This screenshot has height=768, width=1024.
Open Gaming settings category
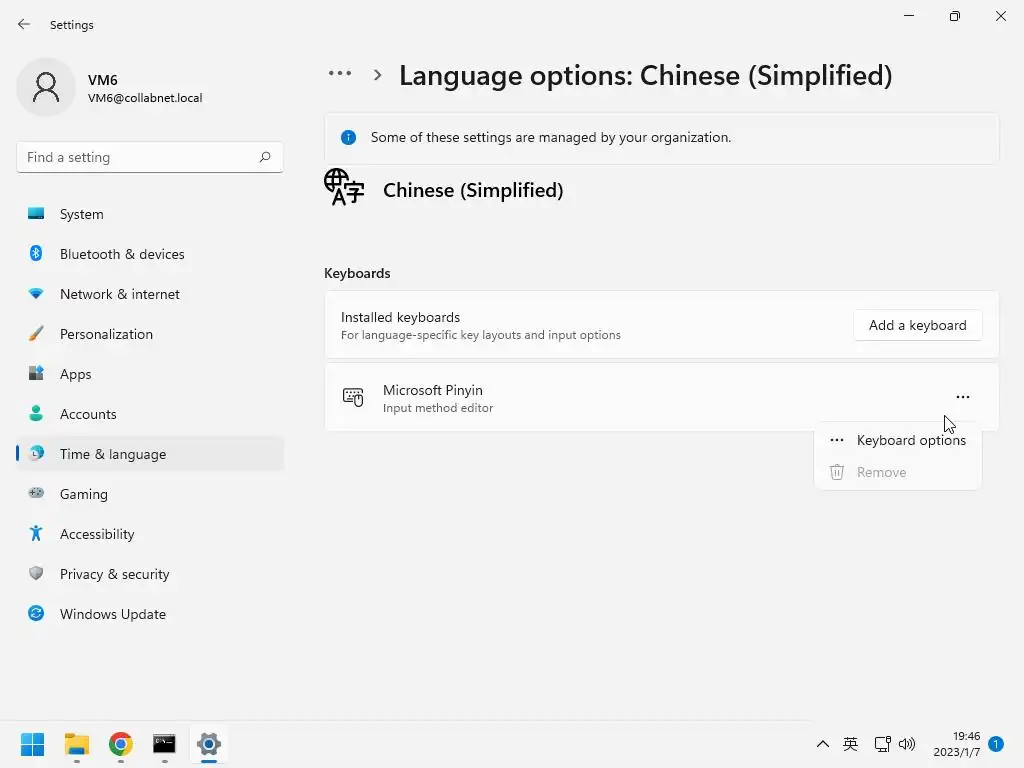pos(150,494)
